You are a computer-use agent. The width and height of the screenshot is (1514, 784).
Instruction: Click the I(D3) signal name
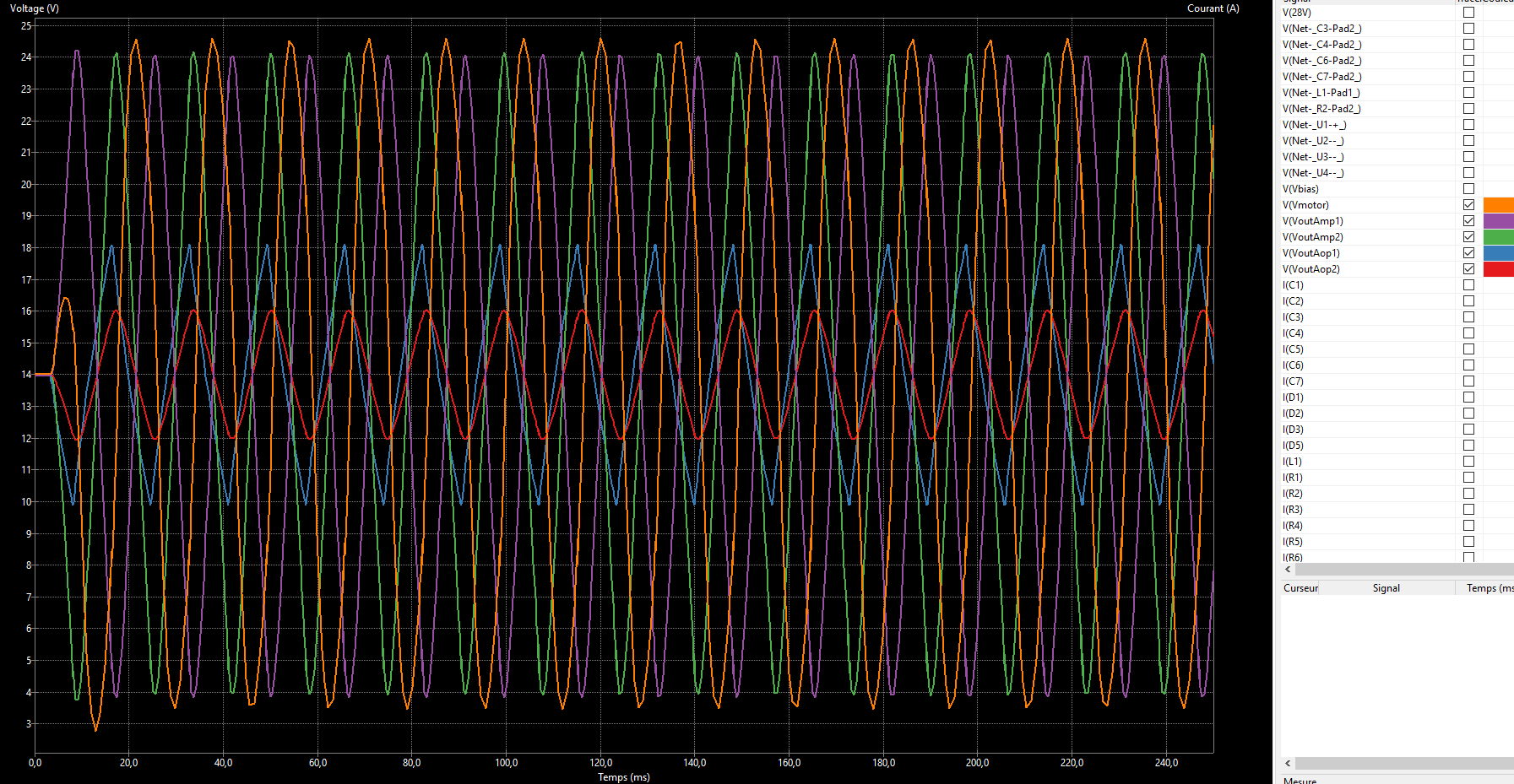coord(1293,430)
